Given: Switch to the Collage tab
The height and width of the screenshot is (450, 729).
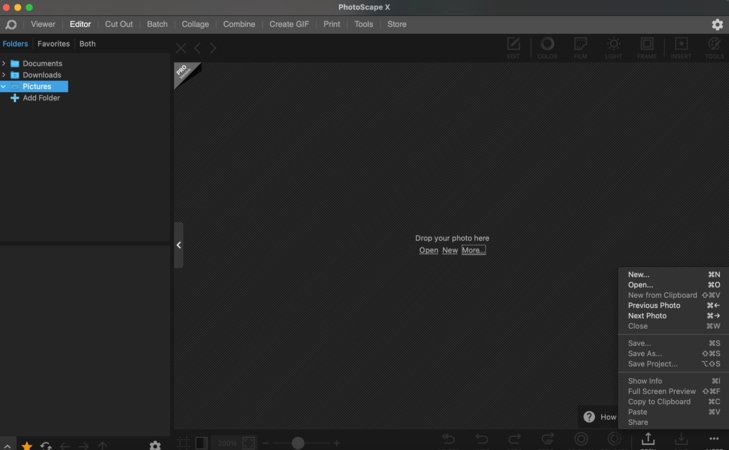Looking at the screenshot, I should pyautogui.click(x=195, y=24).
